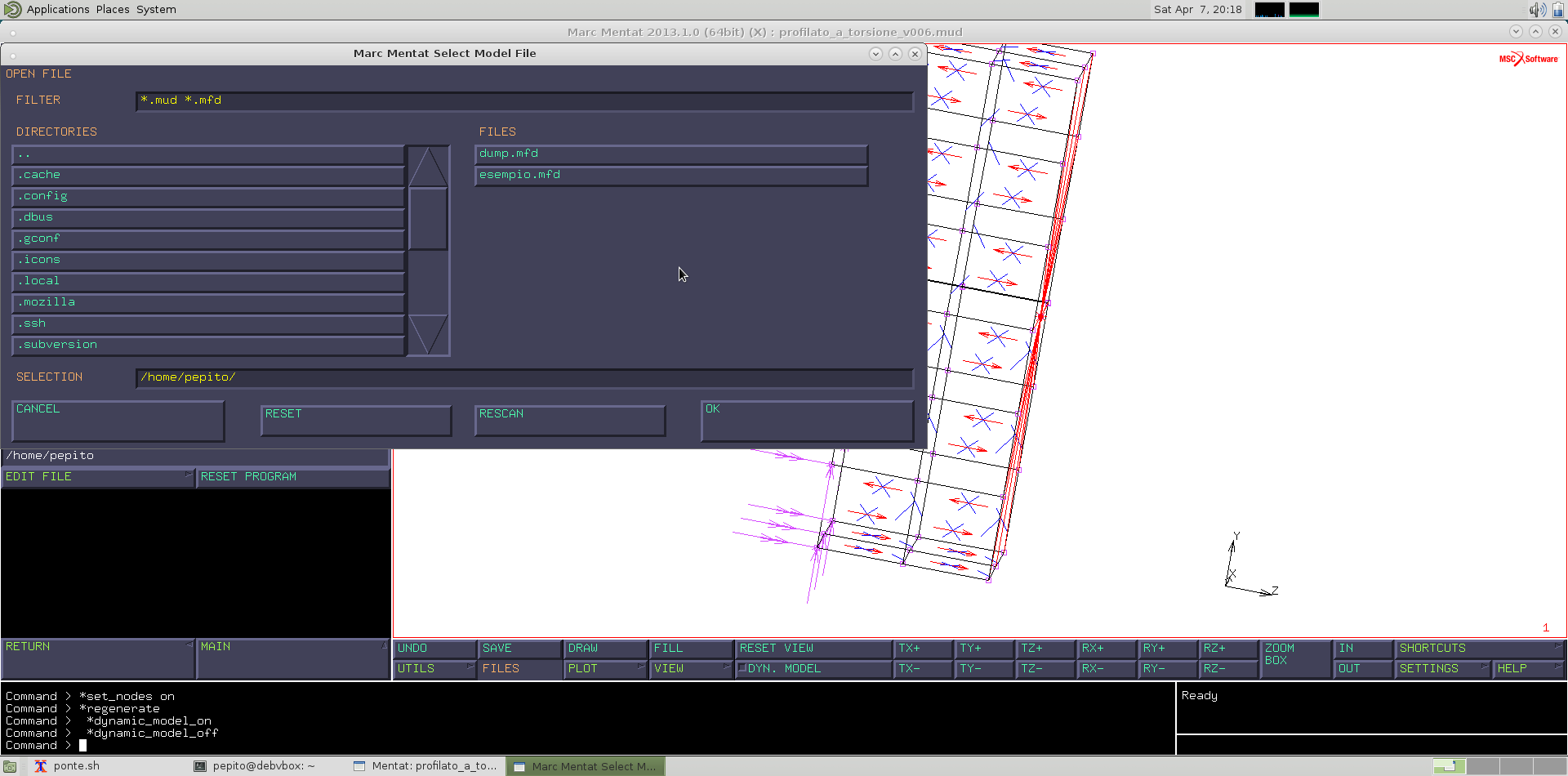1568x776 pixels.
Task: Click the UNDO button
Action: coord(435,649)
